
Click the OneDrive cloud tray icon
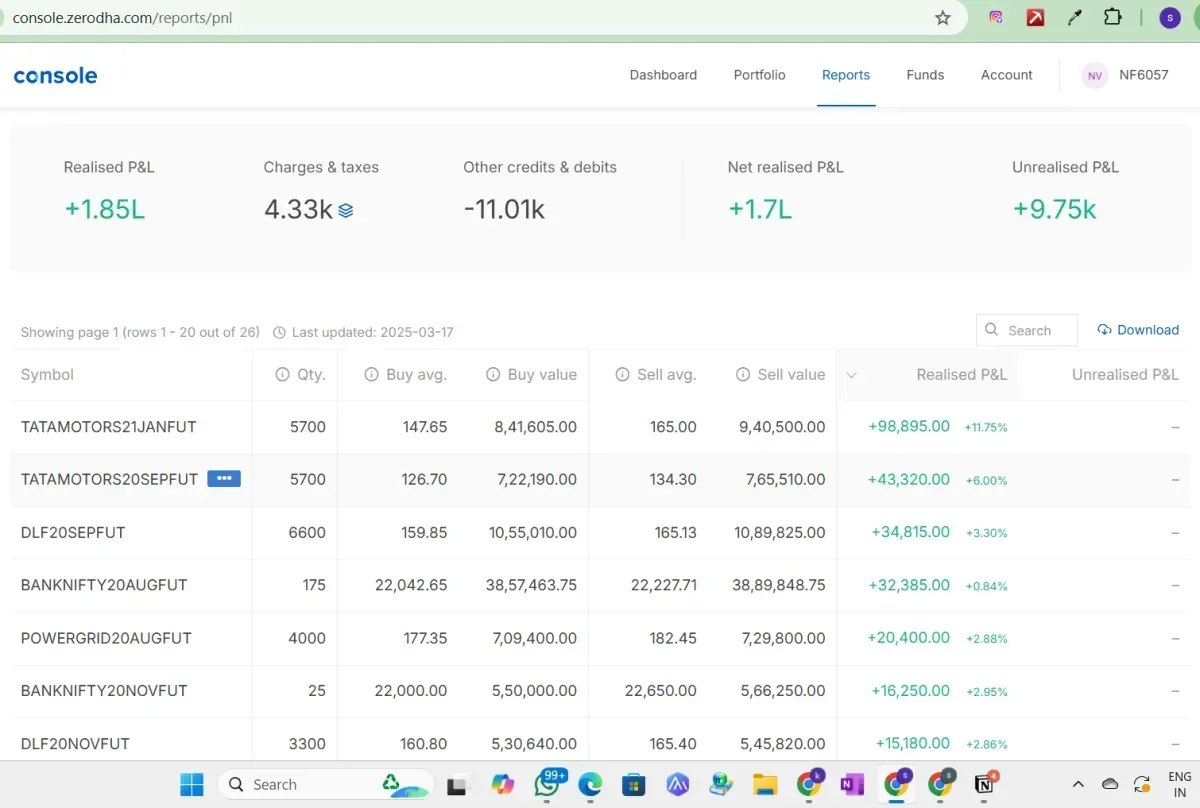point(1110,784)
